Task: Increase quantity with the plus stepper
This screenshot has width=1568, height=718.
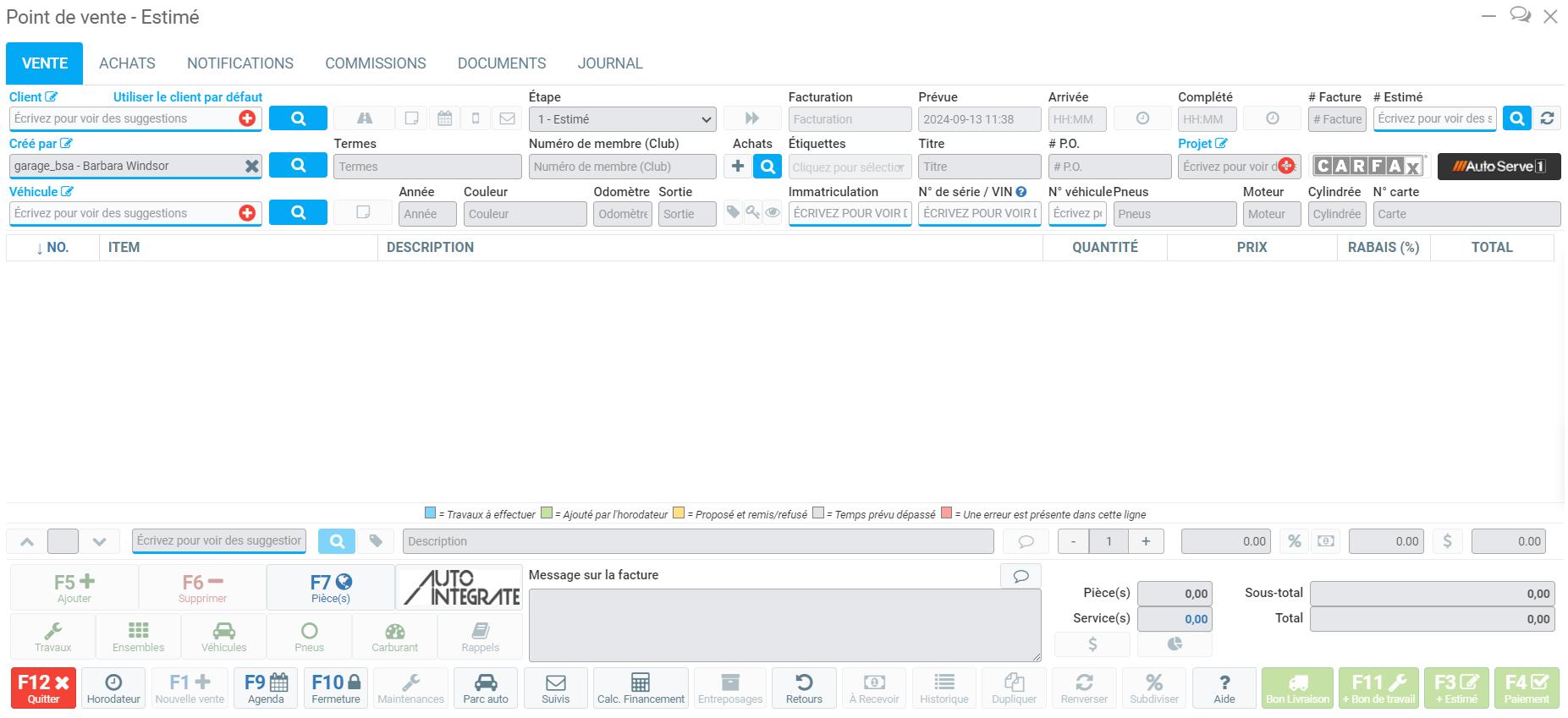Action: pos(1146,541)
